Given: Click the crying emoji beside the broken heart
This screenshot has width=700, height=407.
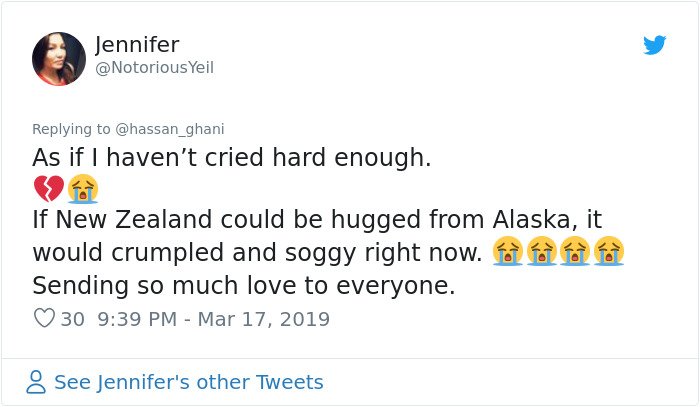Looking at the screenshot, I should 83,188.
